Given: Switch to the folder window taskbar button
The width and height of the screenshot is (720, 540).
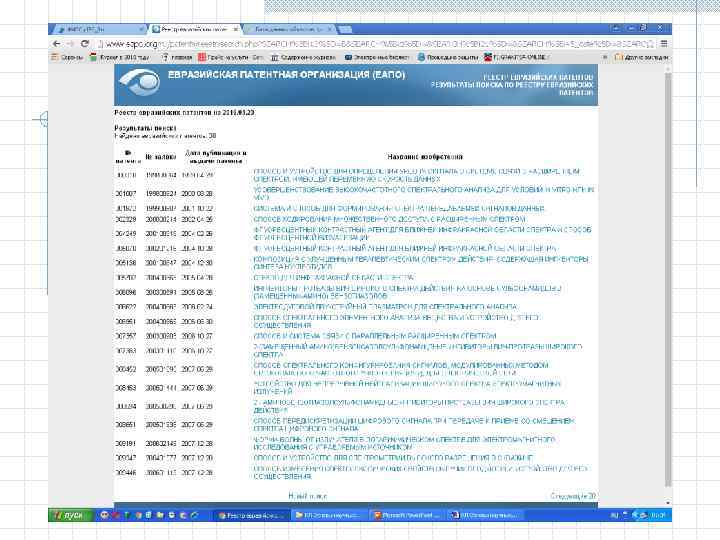Looking at the screenshot, I should (x=330, y=516).
